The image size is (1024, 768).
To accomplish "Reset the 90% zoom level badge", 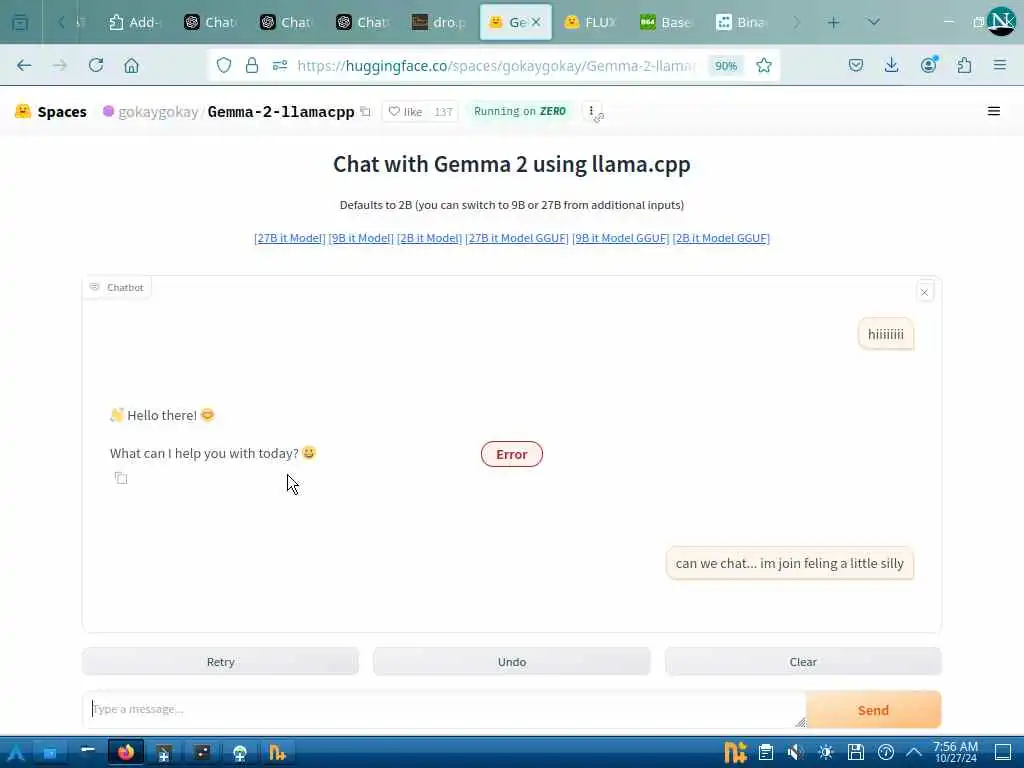I will click(726, 66).
